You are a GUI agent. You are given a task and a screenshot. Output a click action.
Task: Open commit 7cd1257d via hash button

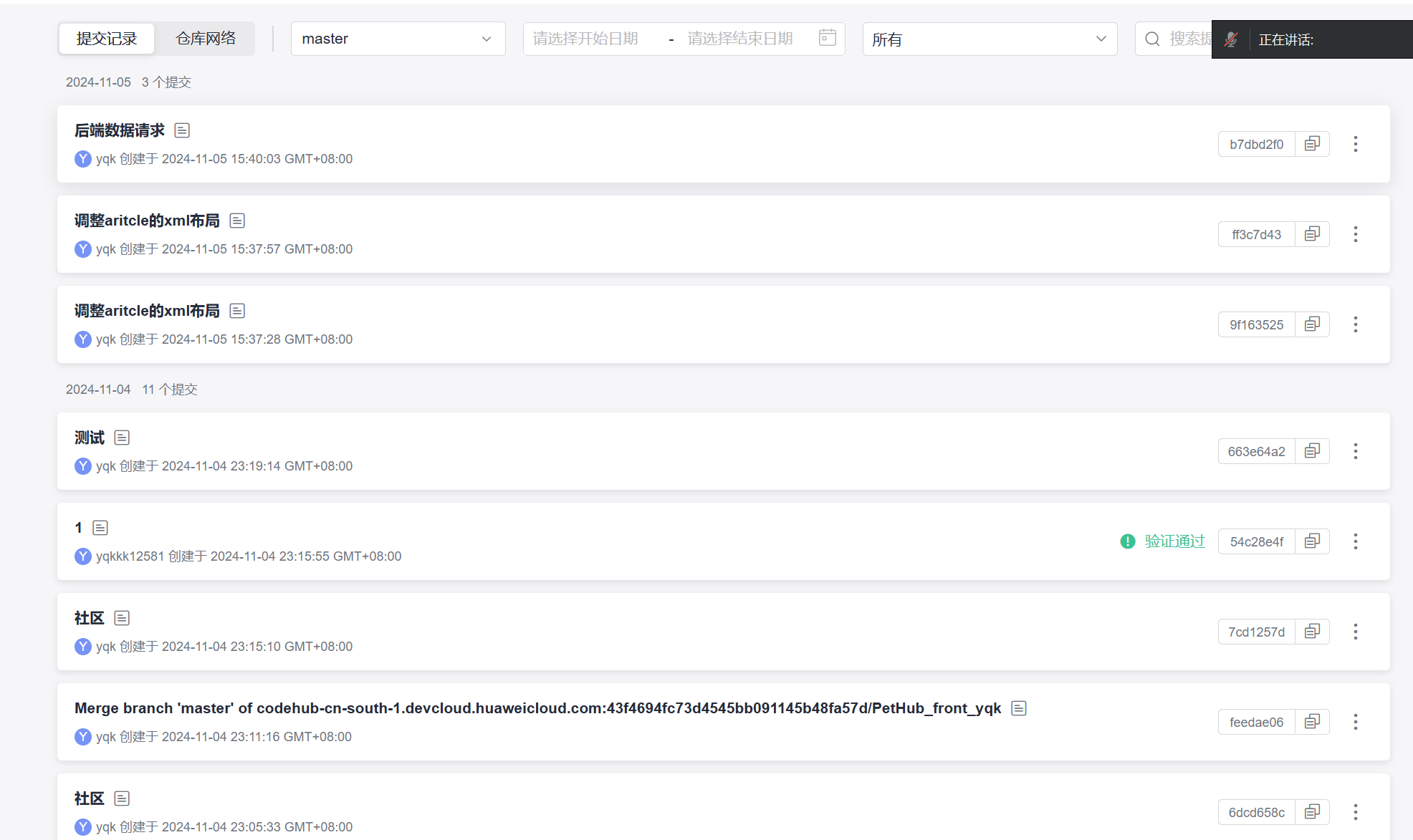pos(1256,632)
